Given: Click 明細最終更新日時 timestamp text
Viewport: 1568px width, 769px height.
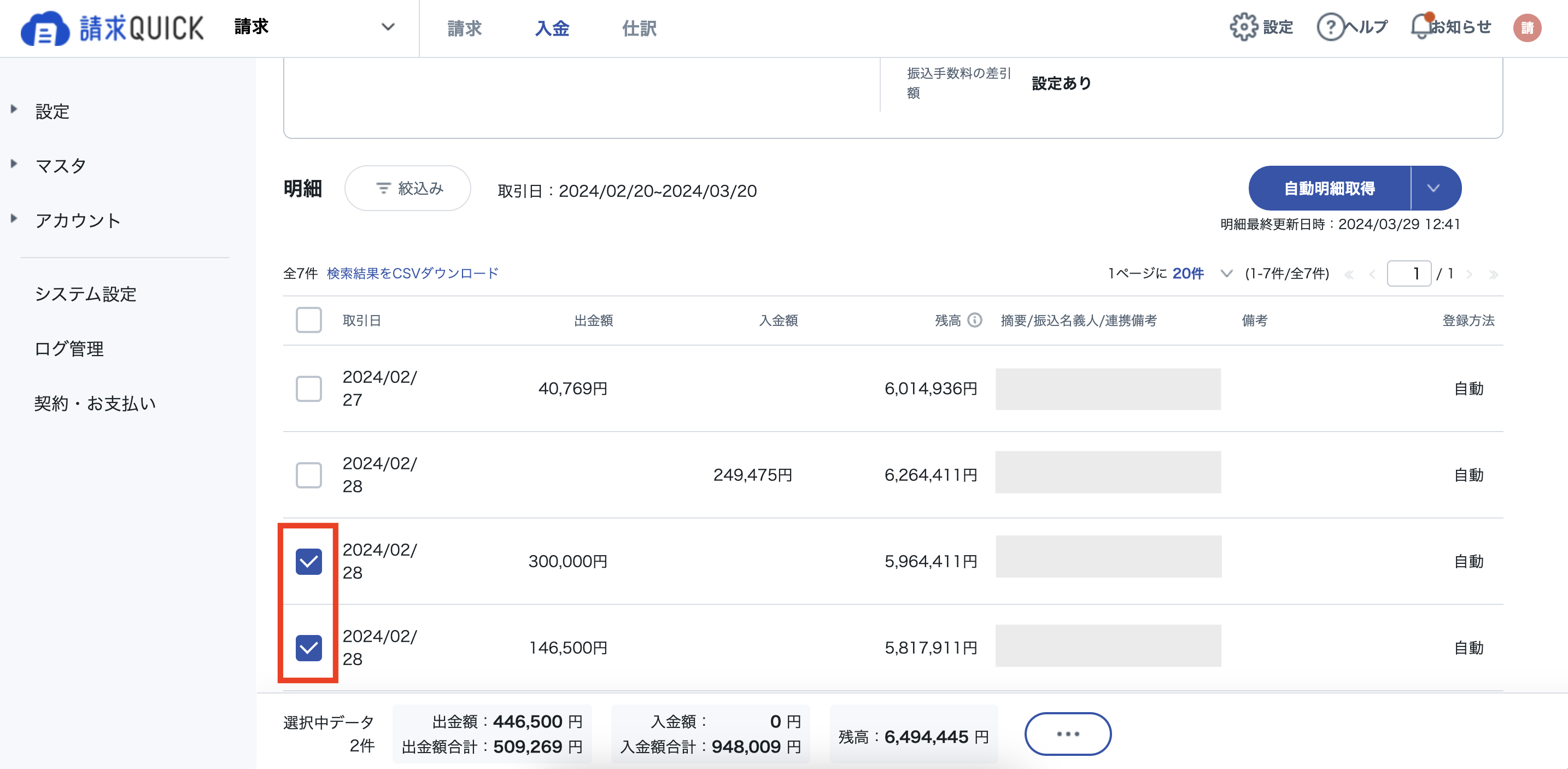Looking at the screenshot, I should tap(1341, 224).
